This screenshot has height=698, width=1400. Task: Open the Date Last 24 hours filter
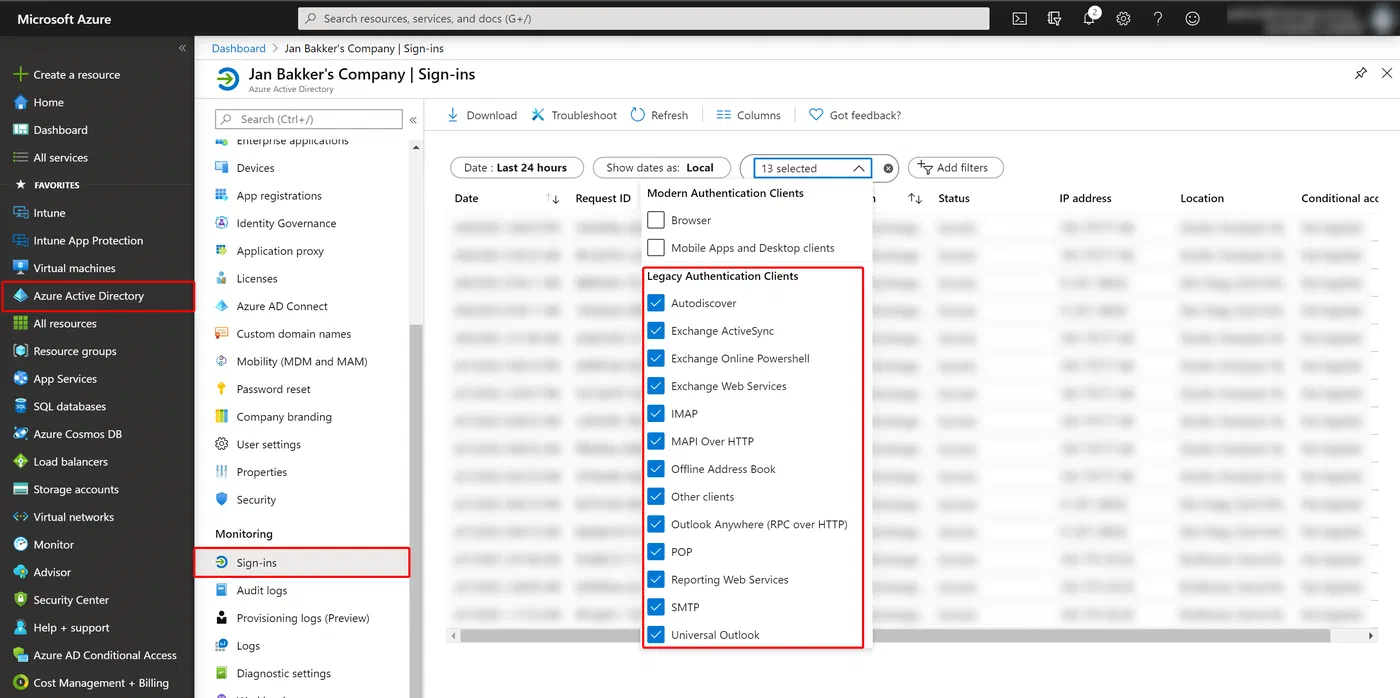tap(515, 168)
